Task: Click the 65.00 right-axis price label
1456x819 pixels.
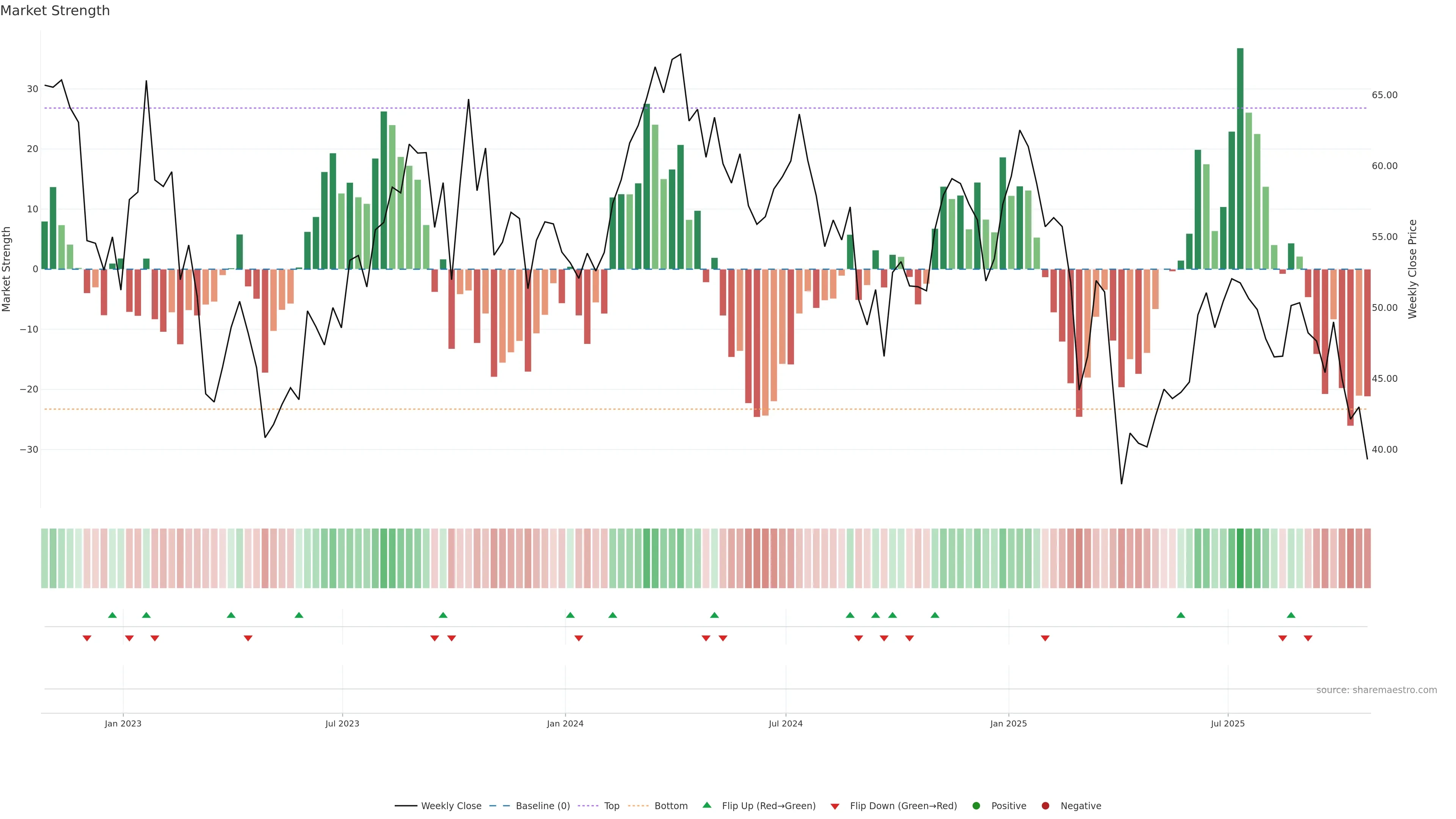Action: click(1384, 95)
